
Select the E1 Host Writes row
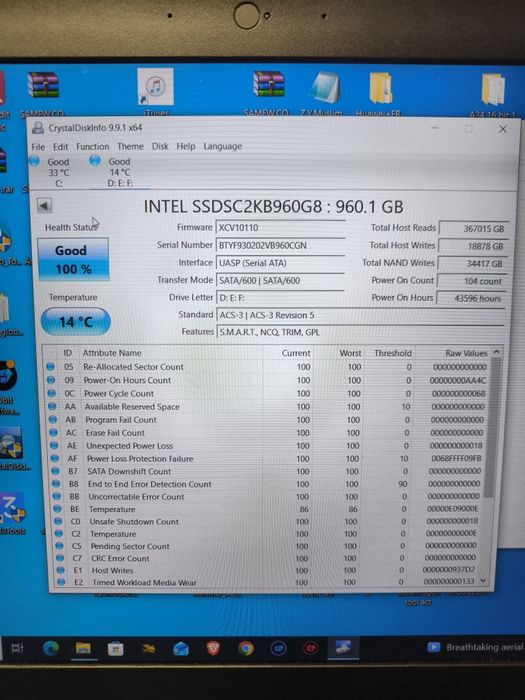point(268,570)
